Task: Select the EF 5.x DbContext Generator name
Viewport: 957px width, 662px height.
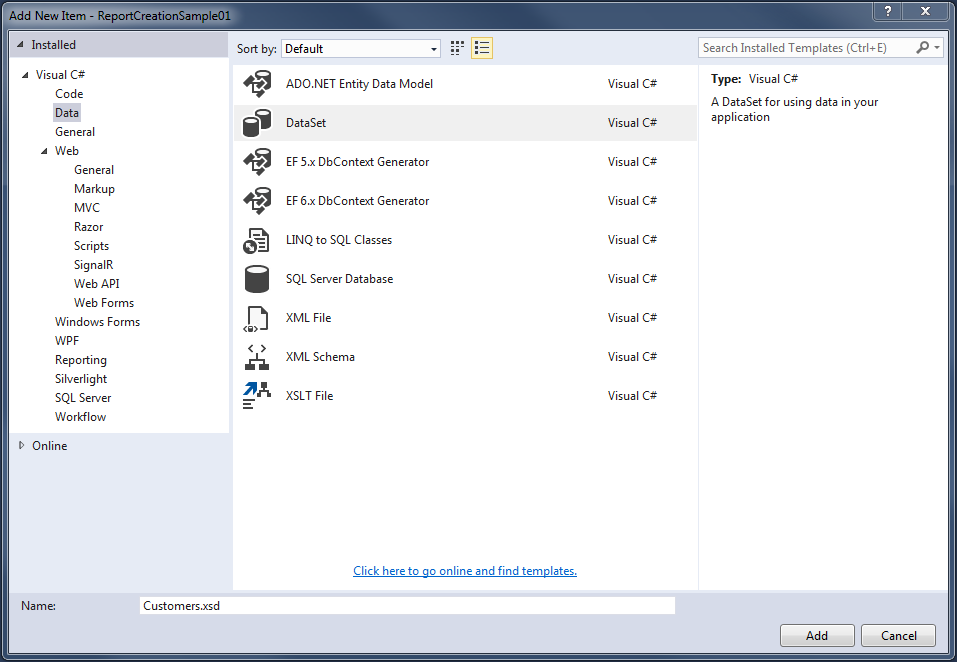Action: [358, 162]
